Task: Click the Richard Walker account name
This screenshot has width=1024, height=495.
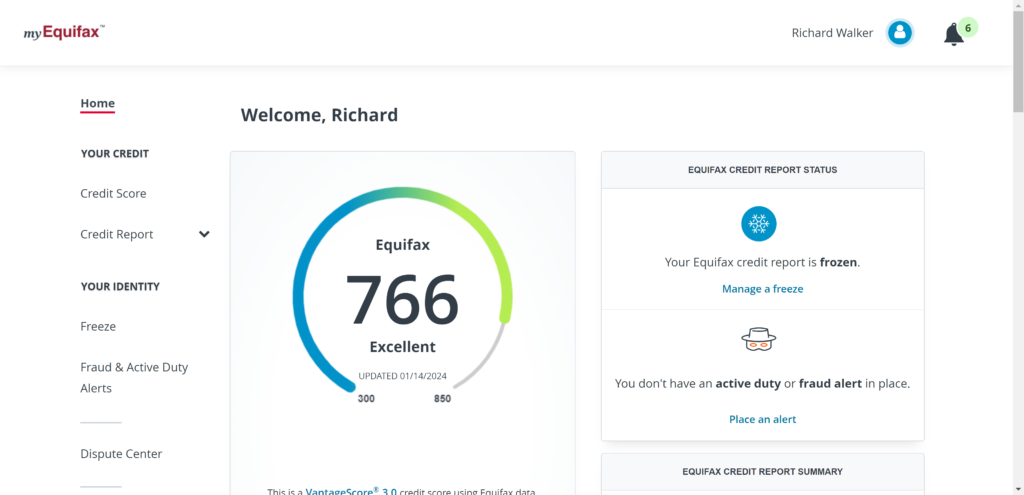Action: coord(832,33)
